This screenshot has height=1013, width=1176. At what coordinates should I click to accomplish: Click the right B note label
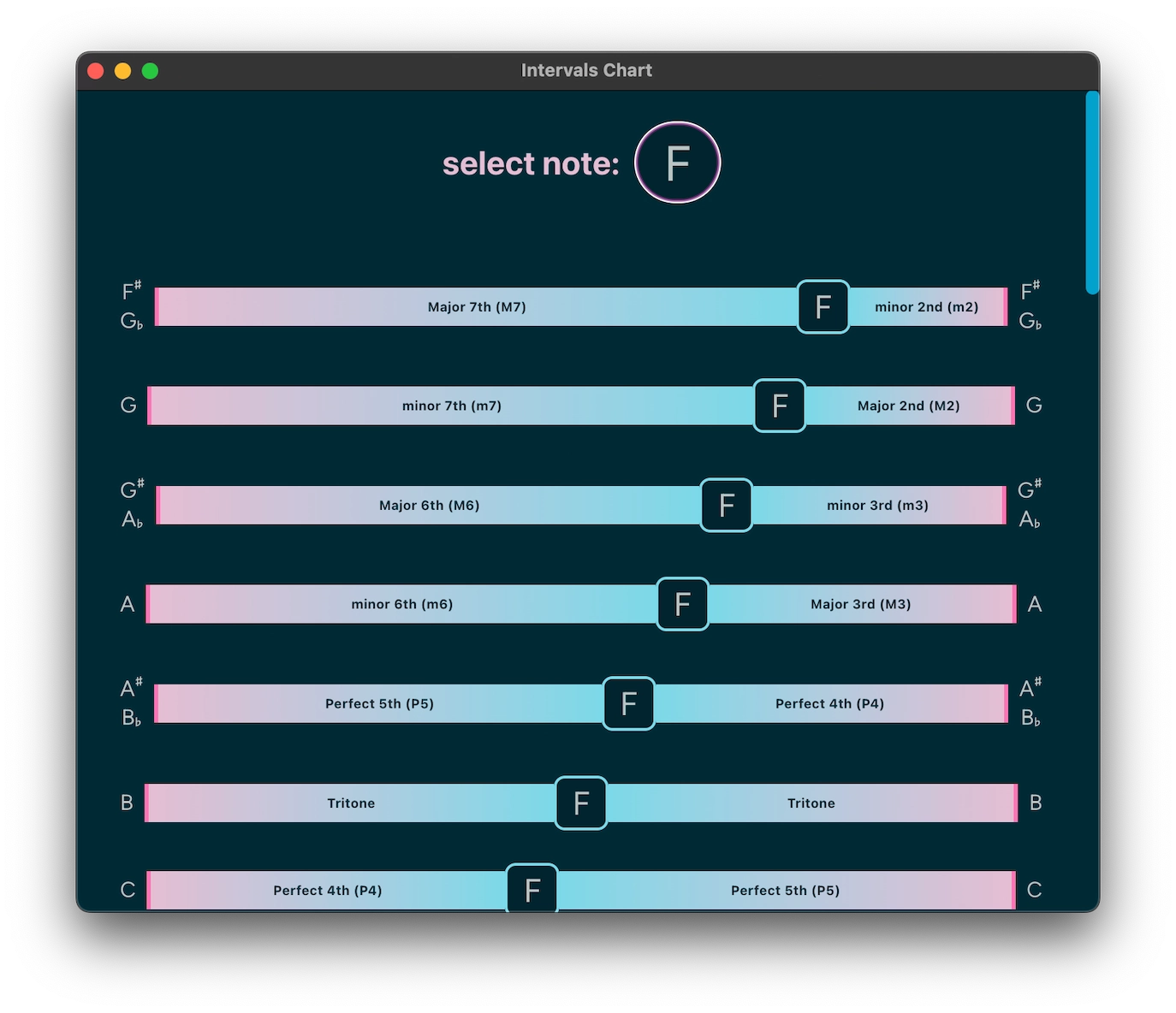1036,803
